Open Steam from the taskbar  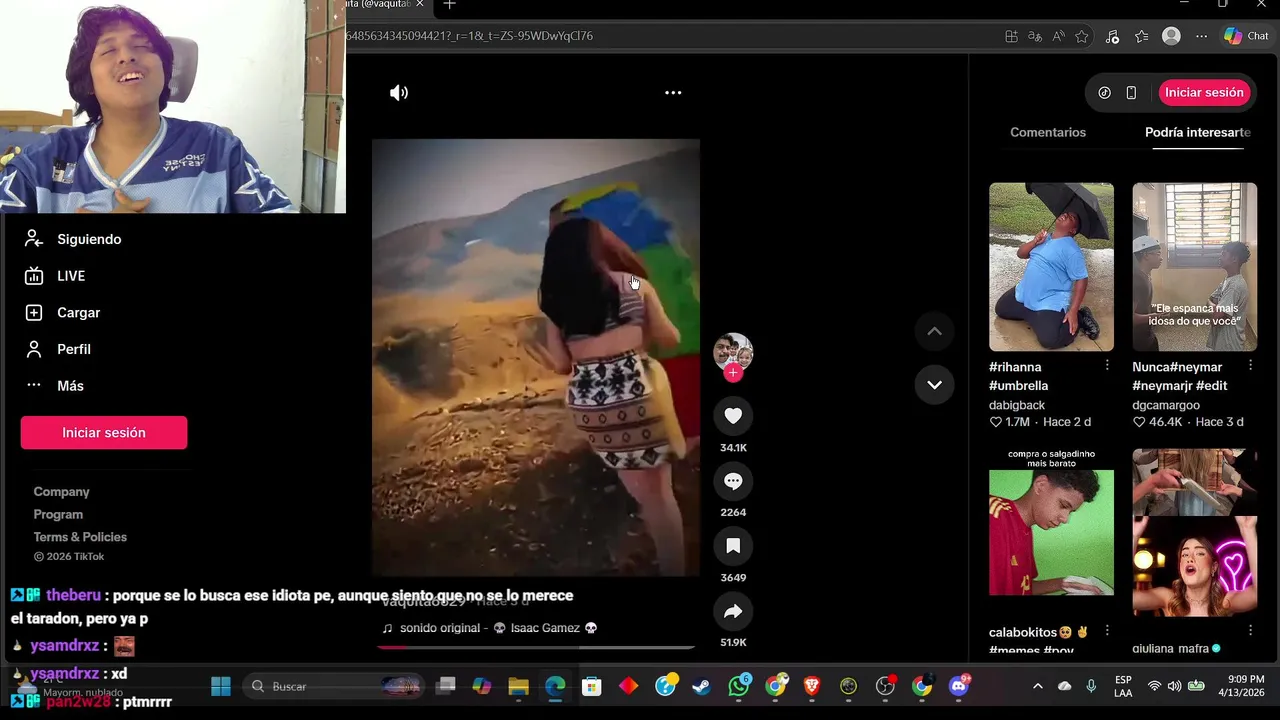702,686
